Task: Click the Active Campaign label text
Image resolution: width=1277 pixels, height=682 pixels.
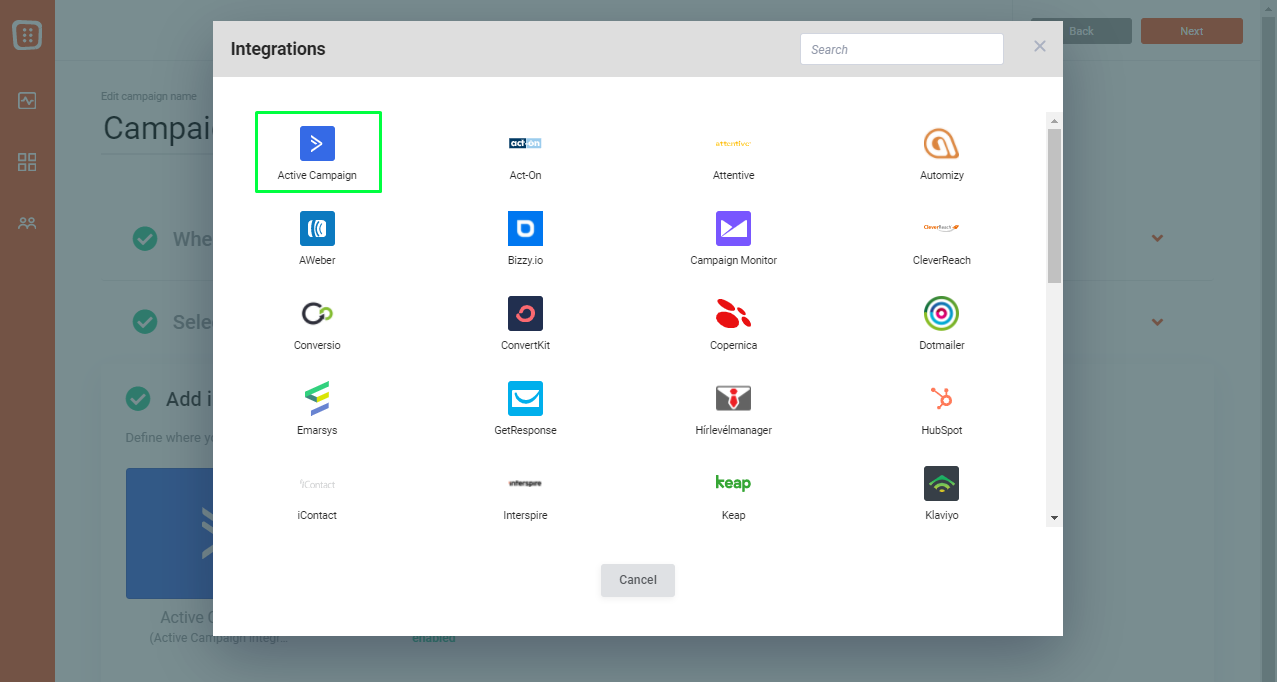Action: (x=317, y=175)
